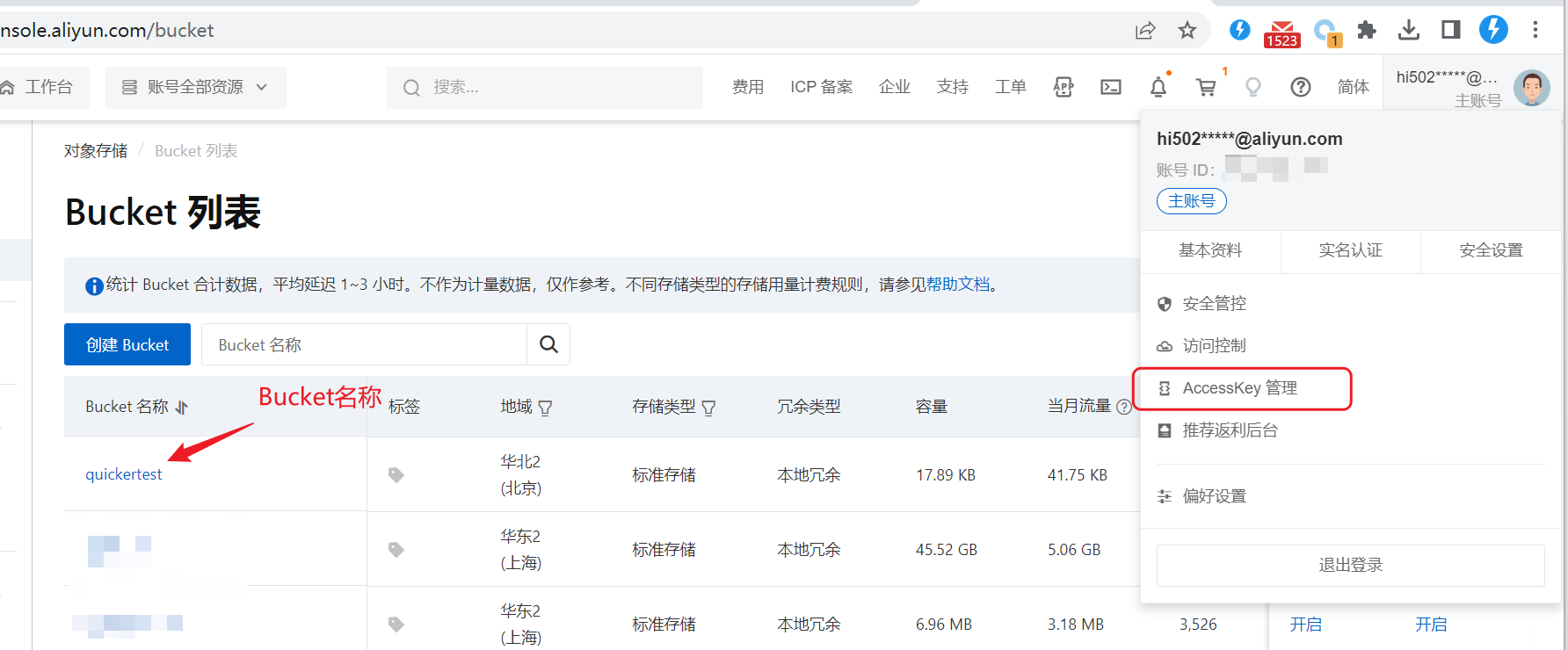Open the mail extension showing 1523
The height and width of the screenshot is (650, 1568).
[1281, 32]
